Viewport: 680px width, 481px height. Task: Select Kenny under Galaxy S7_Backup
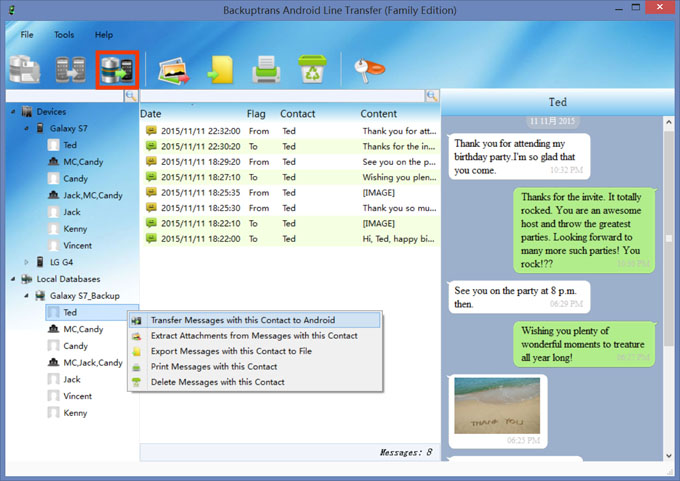[x=75, y=413]
